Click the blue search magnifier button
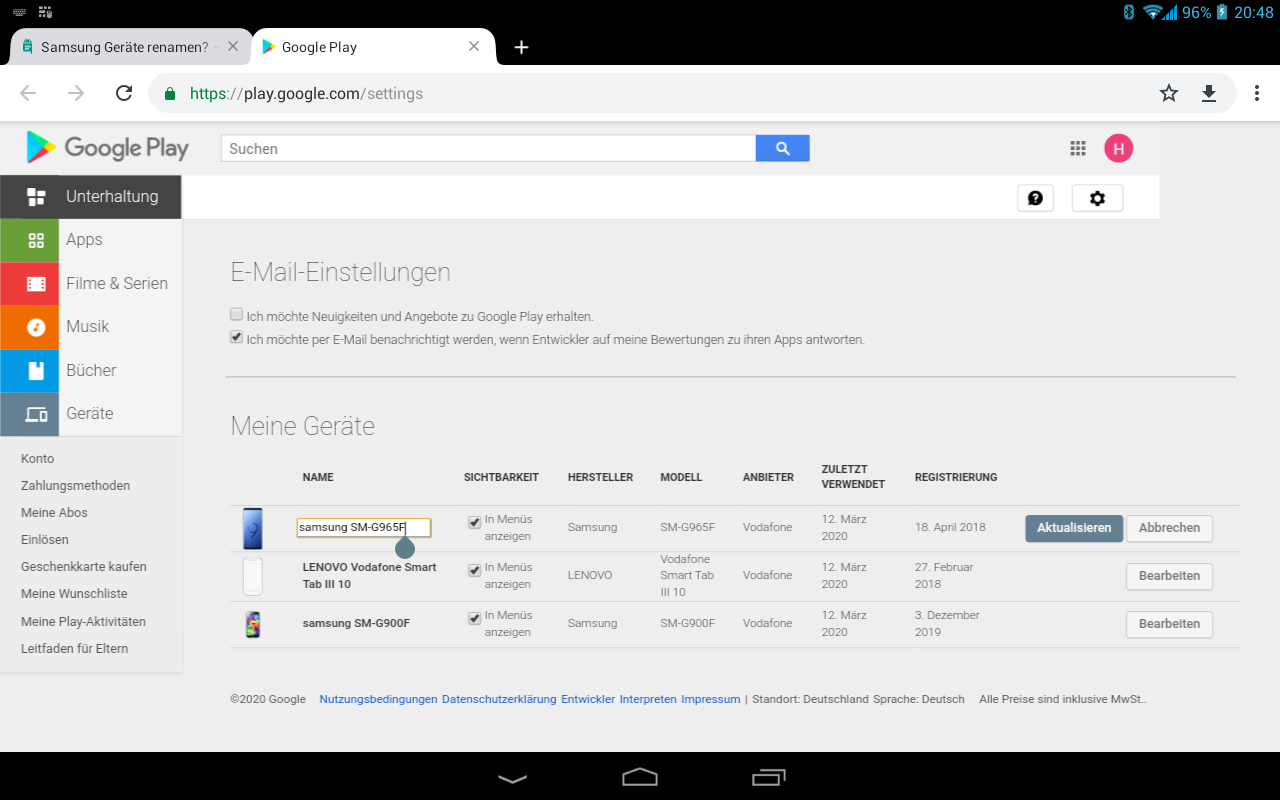The height and width of the screenshot is (800, 1280). coord(783,148)
